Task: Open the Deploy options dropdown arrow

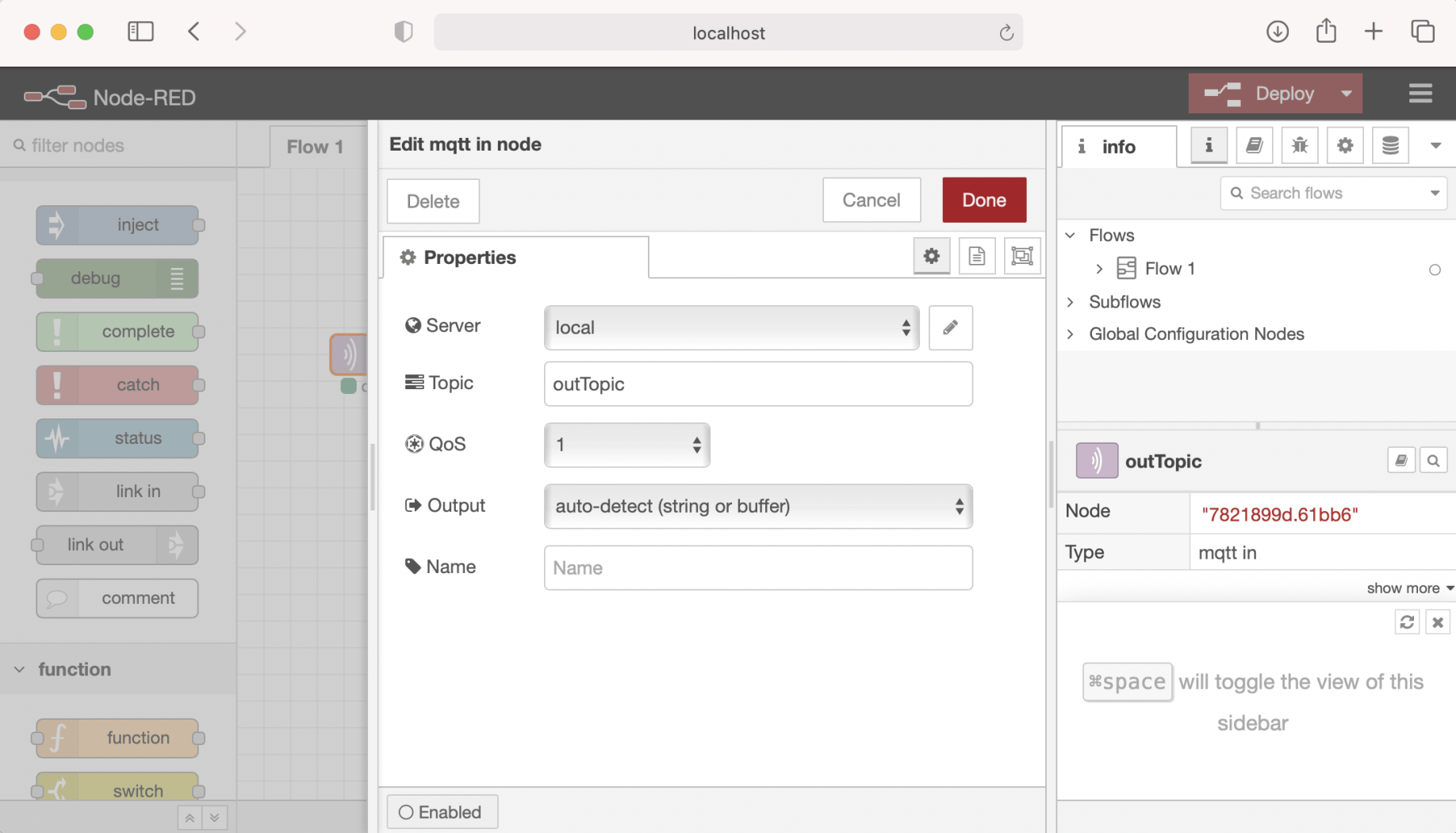Action: [1346, 94]
